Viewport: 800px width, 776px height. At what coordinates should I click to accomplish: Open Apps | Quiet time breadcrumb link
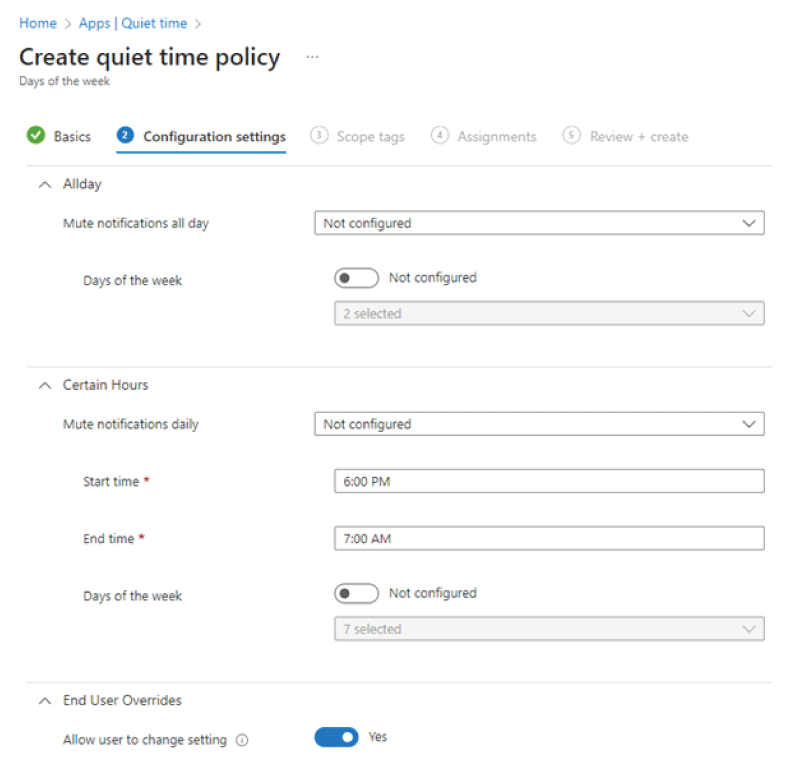(133, 23)
